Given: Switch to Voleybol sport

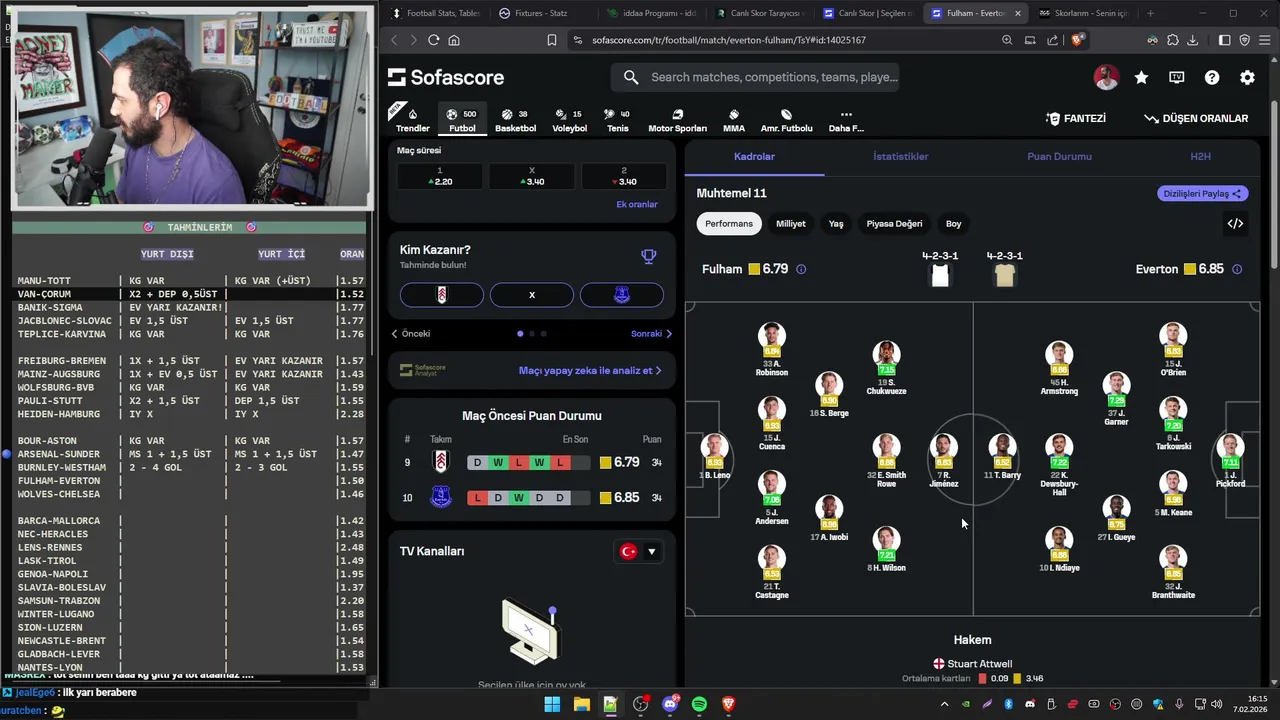Looking at the screenshot, I should tap(570, 120).
